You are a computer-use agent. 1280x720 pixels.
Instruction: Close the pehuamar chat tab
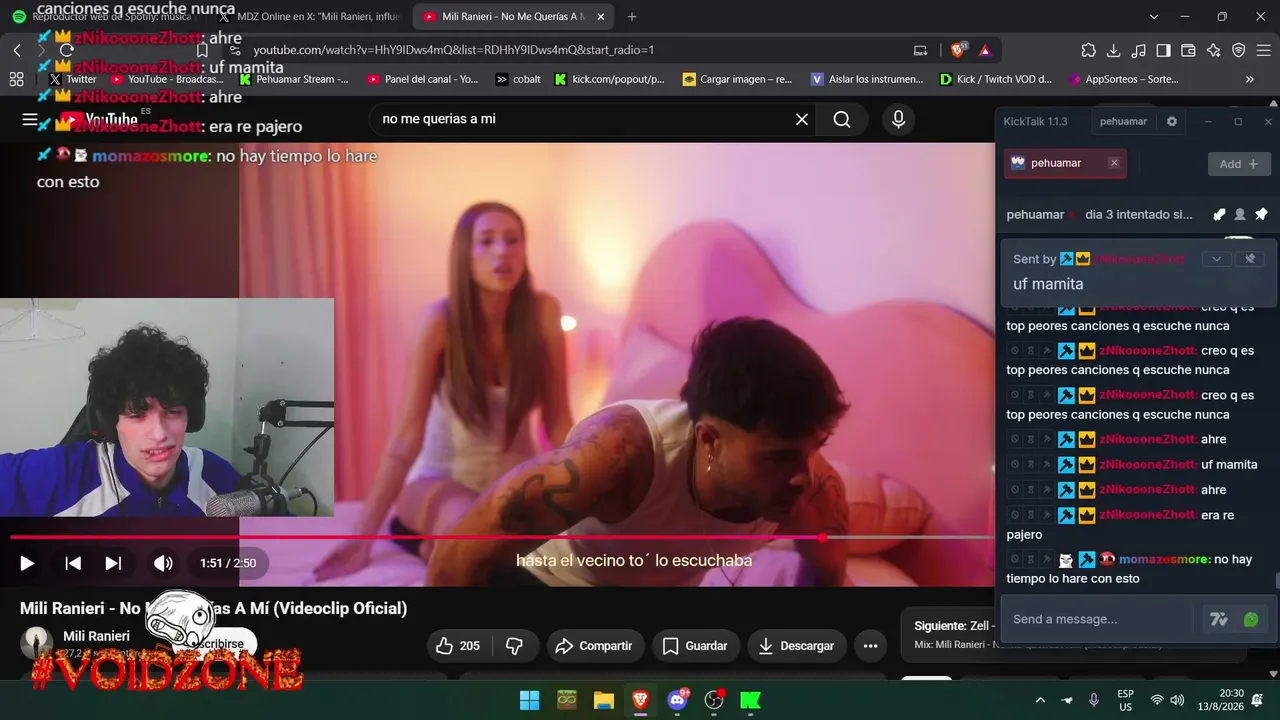pyautogui.click(x=1114, y=163)
